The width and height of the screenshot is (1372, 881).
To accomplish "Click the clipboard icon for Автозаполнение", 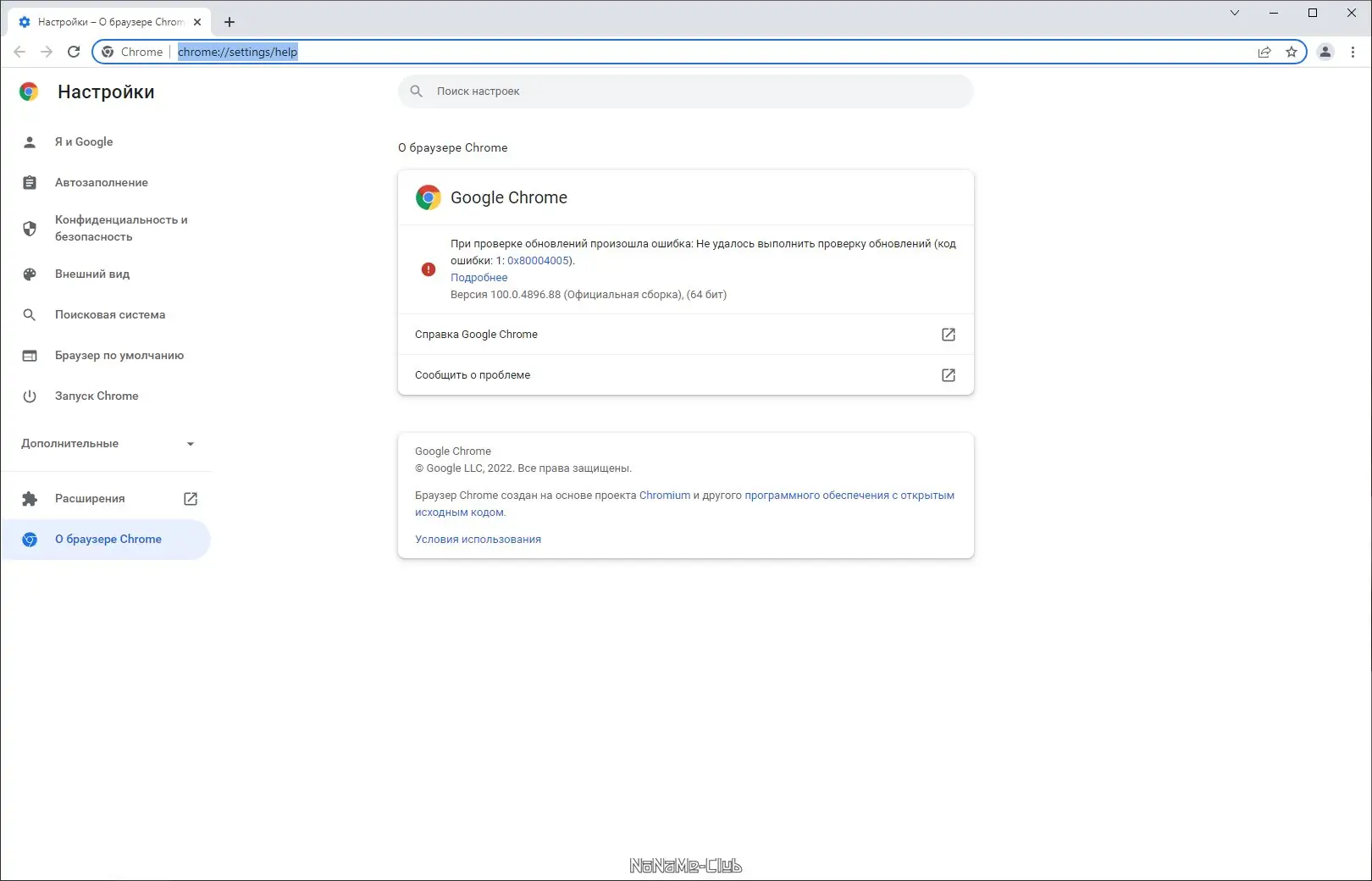I will tap(30, 182).
